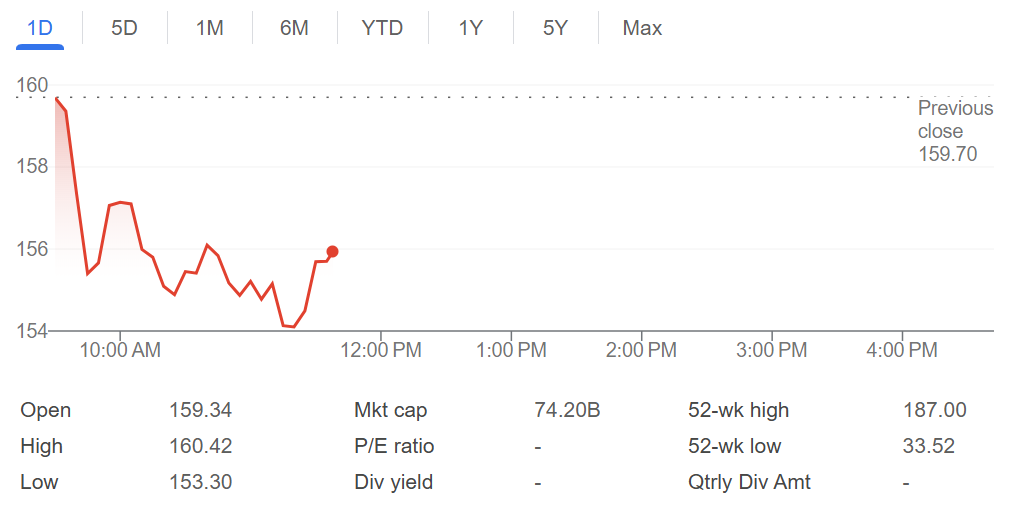Switch to the 5D tab
The image size is (1023, 518).
coord(124,28)
